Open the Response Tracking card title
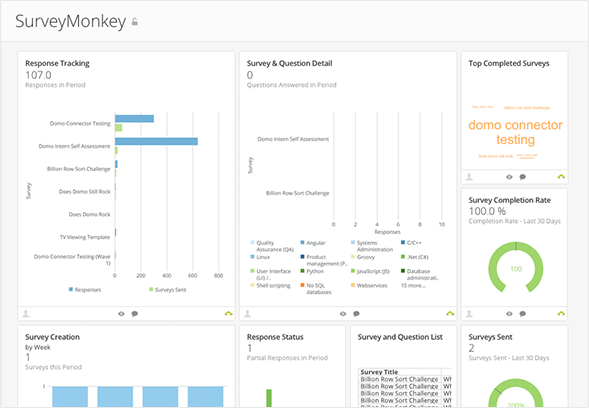 point(57,63)
